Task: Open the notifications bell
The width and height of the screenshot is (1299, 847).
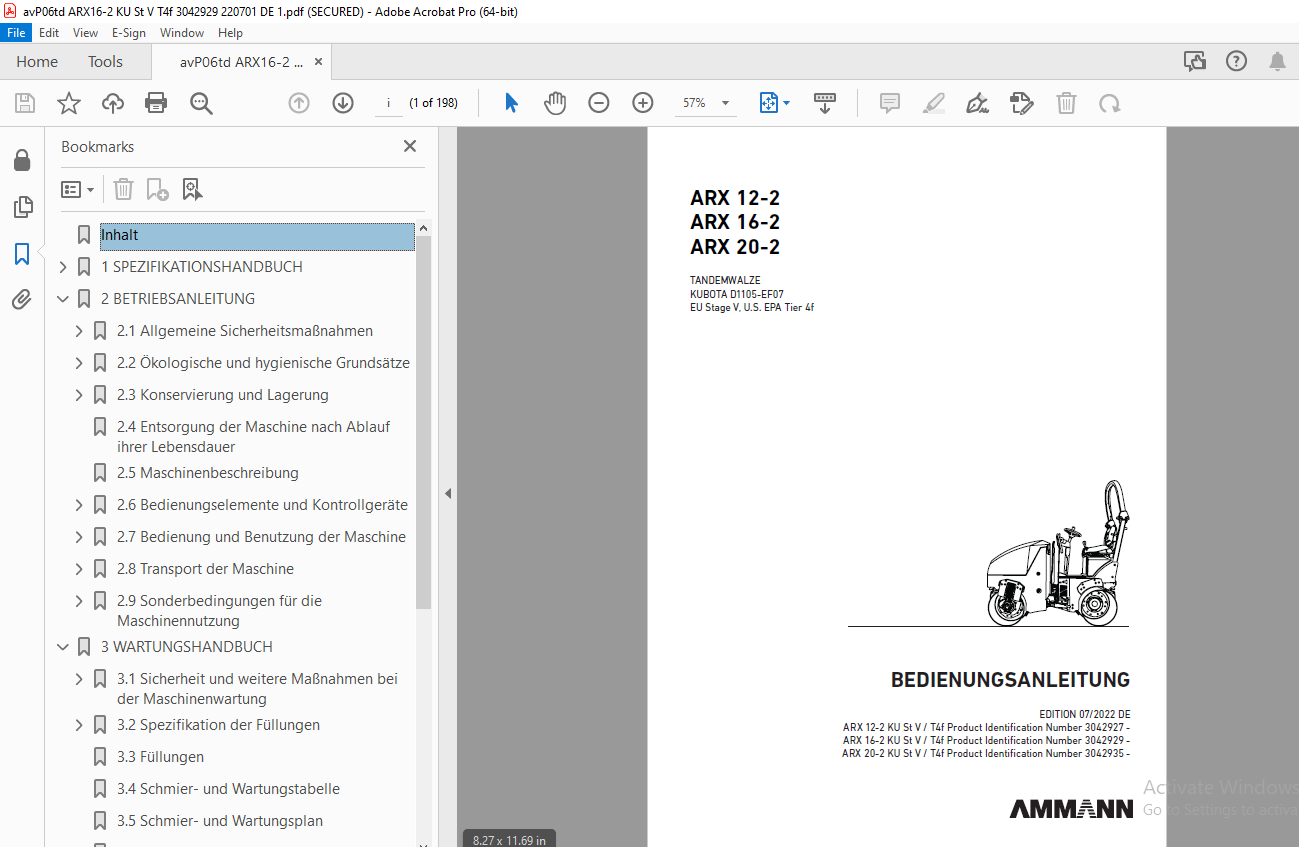Action: 1278,62
